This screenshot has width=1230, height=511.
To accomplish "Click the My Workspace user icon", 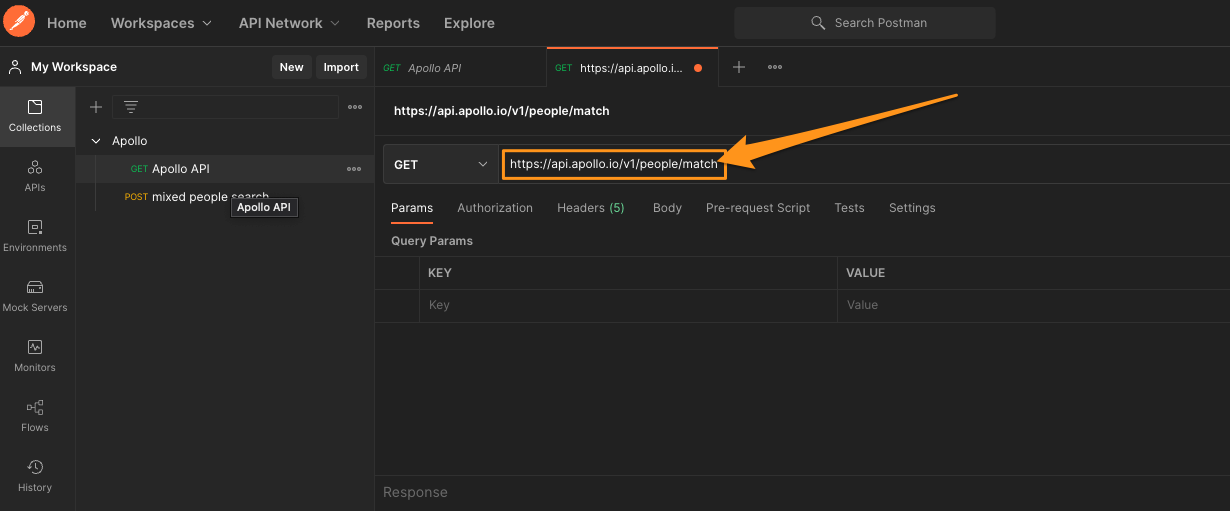I will [x=15, y=67].
